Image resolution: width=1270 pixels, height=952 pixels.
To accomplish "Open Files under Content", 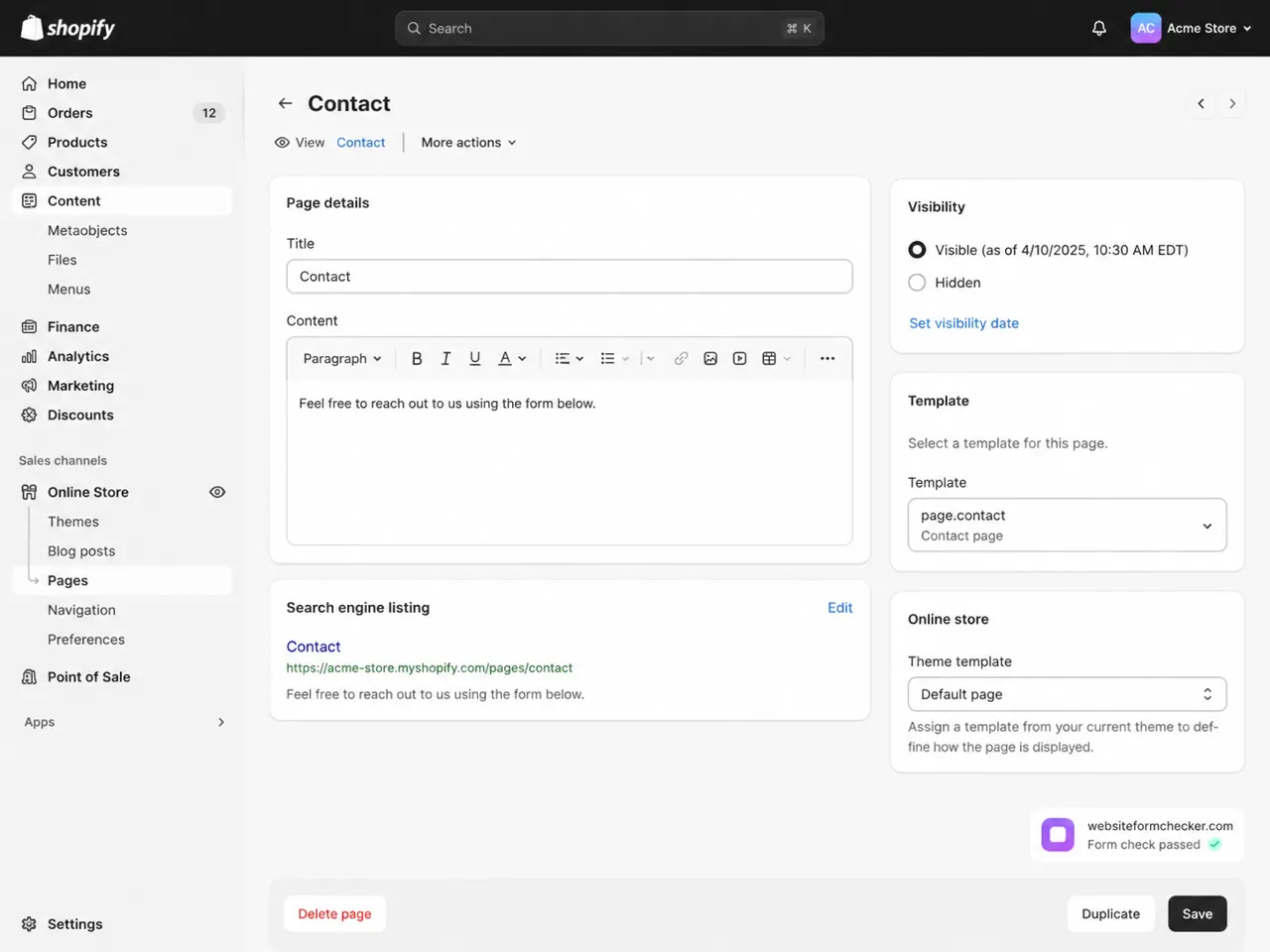I will [63, 260].
